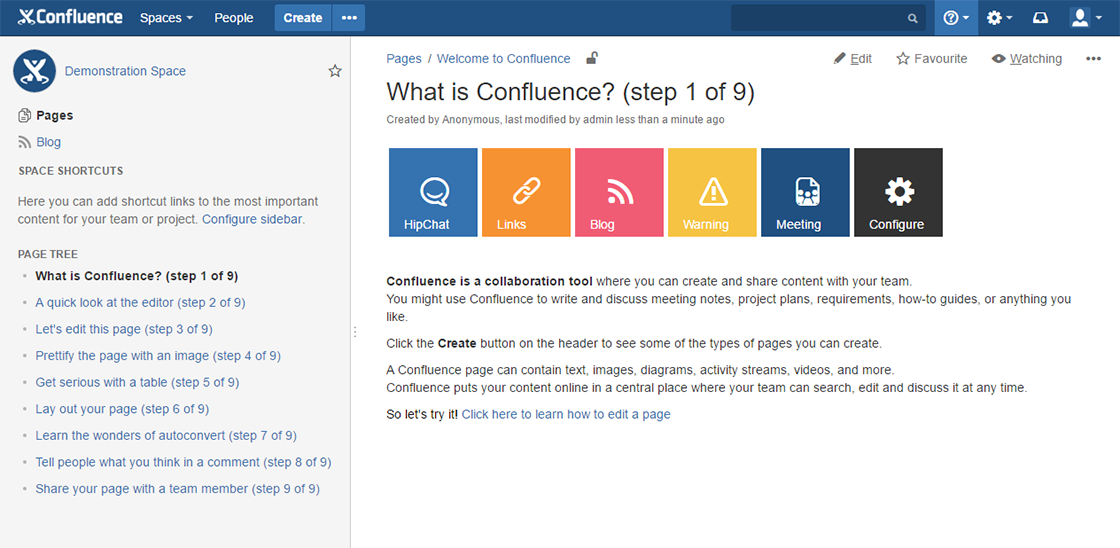Focus the header search field
The width and height of the screenshot is (1120, 548).
828,18
